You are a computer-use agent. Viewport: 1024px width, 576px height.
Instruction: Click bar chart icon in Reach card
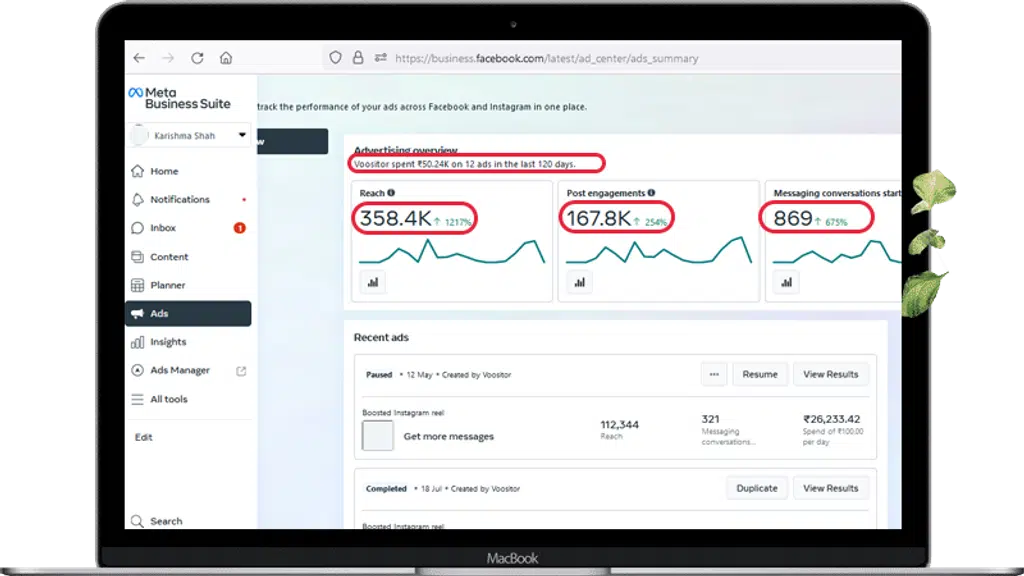pyautogui.click(x=373, y=283)
